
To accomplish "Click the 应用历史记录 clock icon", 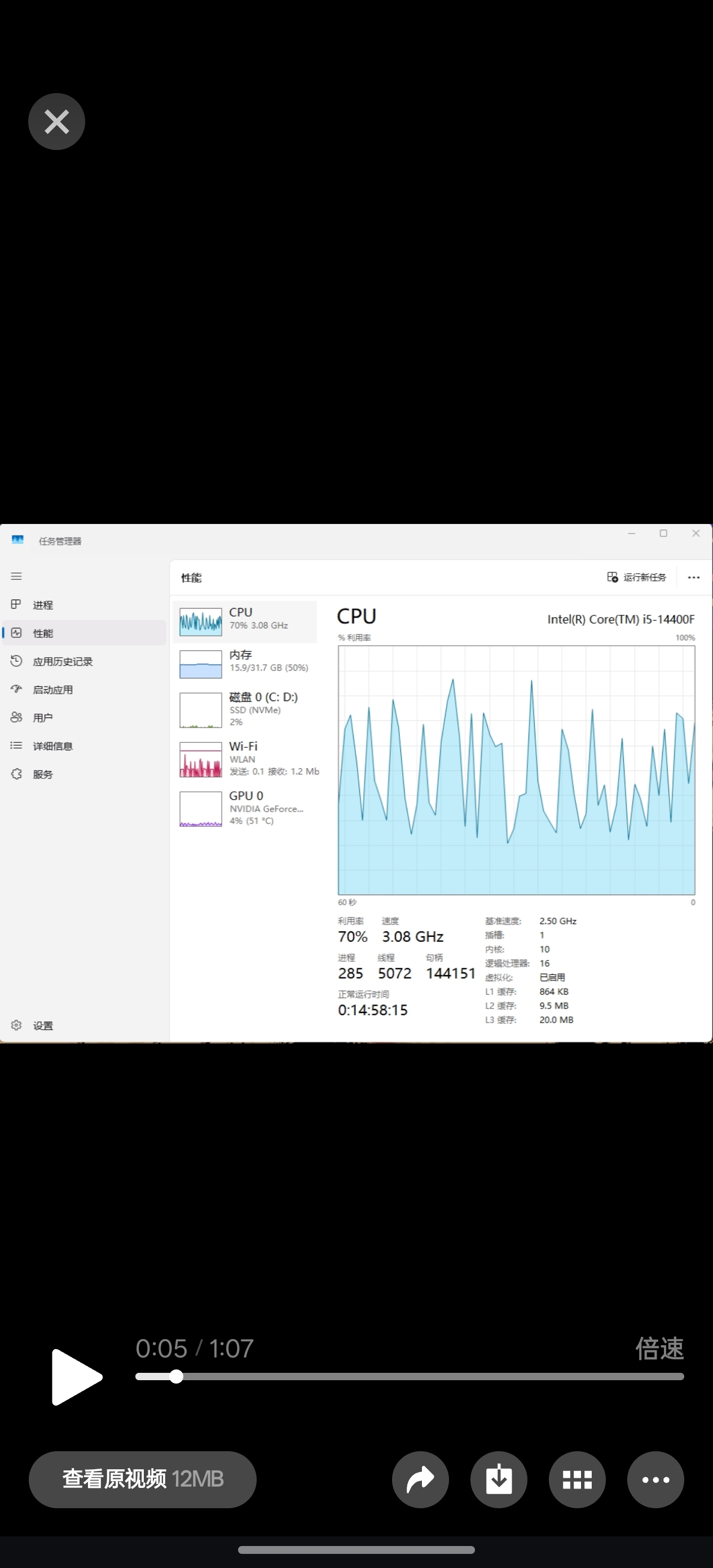I will point(16,660).
